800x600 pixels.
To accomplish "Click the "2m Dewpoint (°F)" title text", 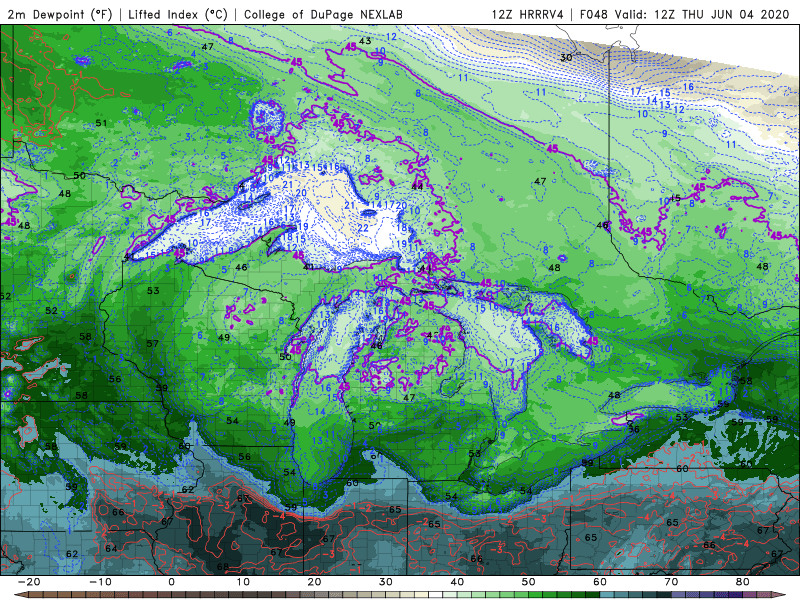I will 60,14.
